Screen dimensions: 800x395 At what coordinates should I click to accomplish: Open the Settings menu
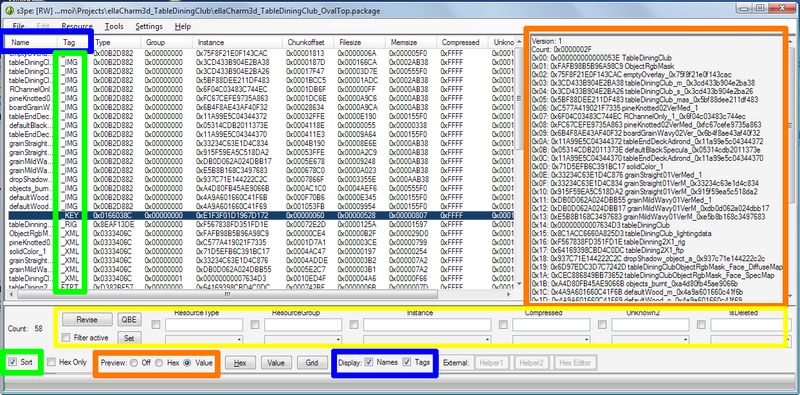pyautogui.click(x=149, y=27)
